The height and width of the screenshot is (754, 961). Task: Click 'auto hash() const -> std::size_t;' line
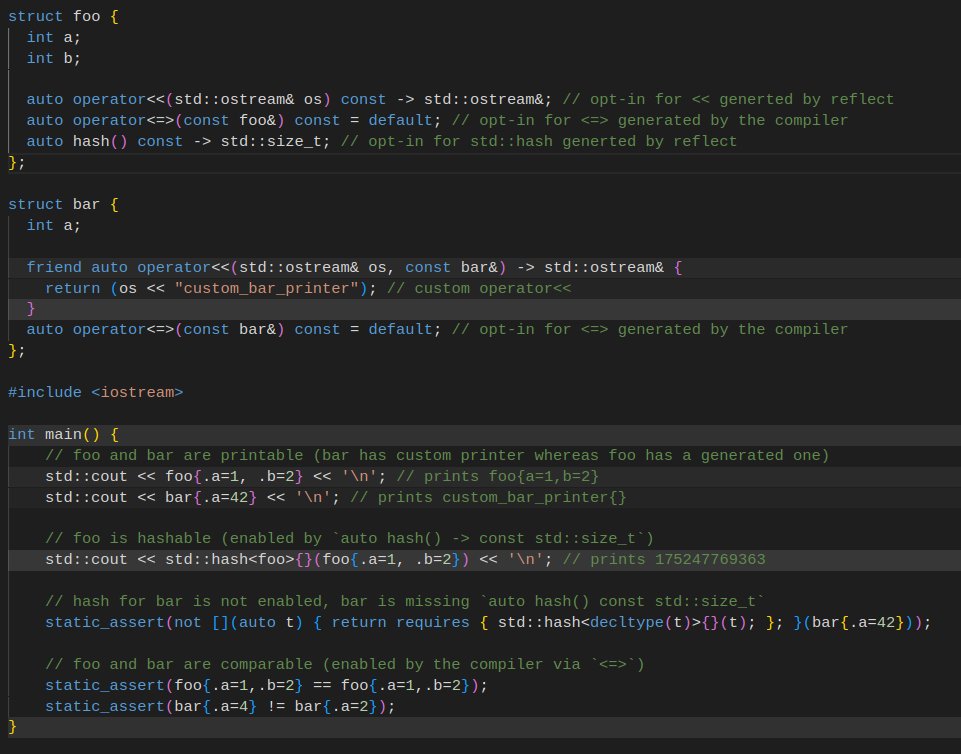(x=178, y=142)
